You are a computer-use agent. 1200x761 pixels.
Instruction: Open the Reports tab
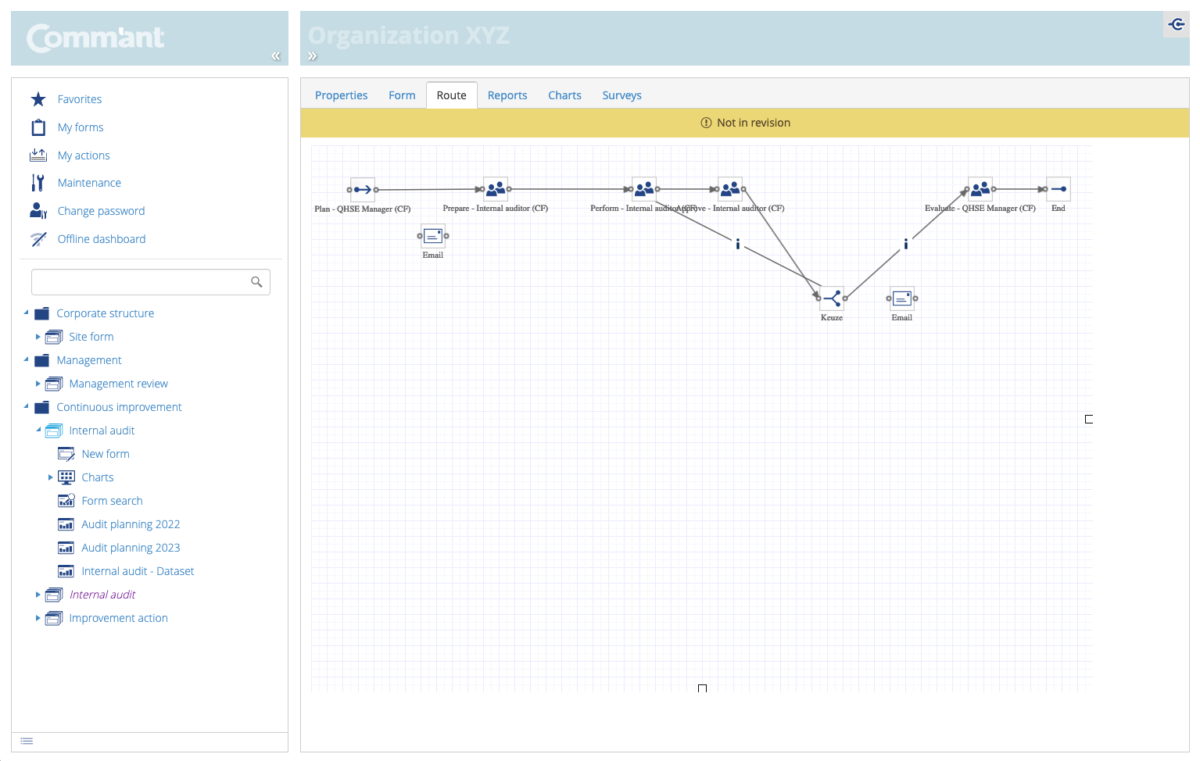507,95
